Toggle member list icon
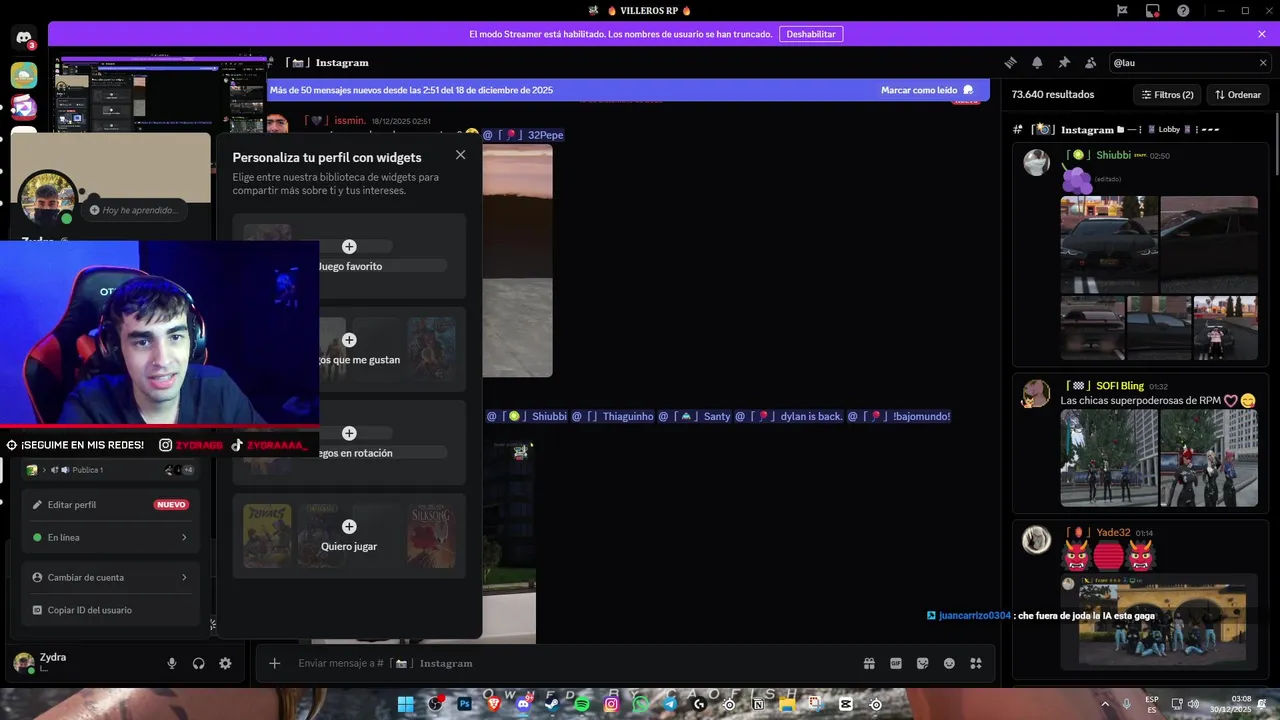Viewport: 1280px width, 720px height. (1090, 62)
